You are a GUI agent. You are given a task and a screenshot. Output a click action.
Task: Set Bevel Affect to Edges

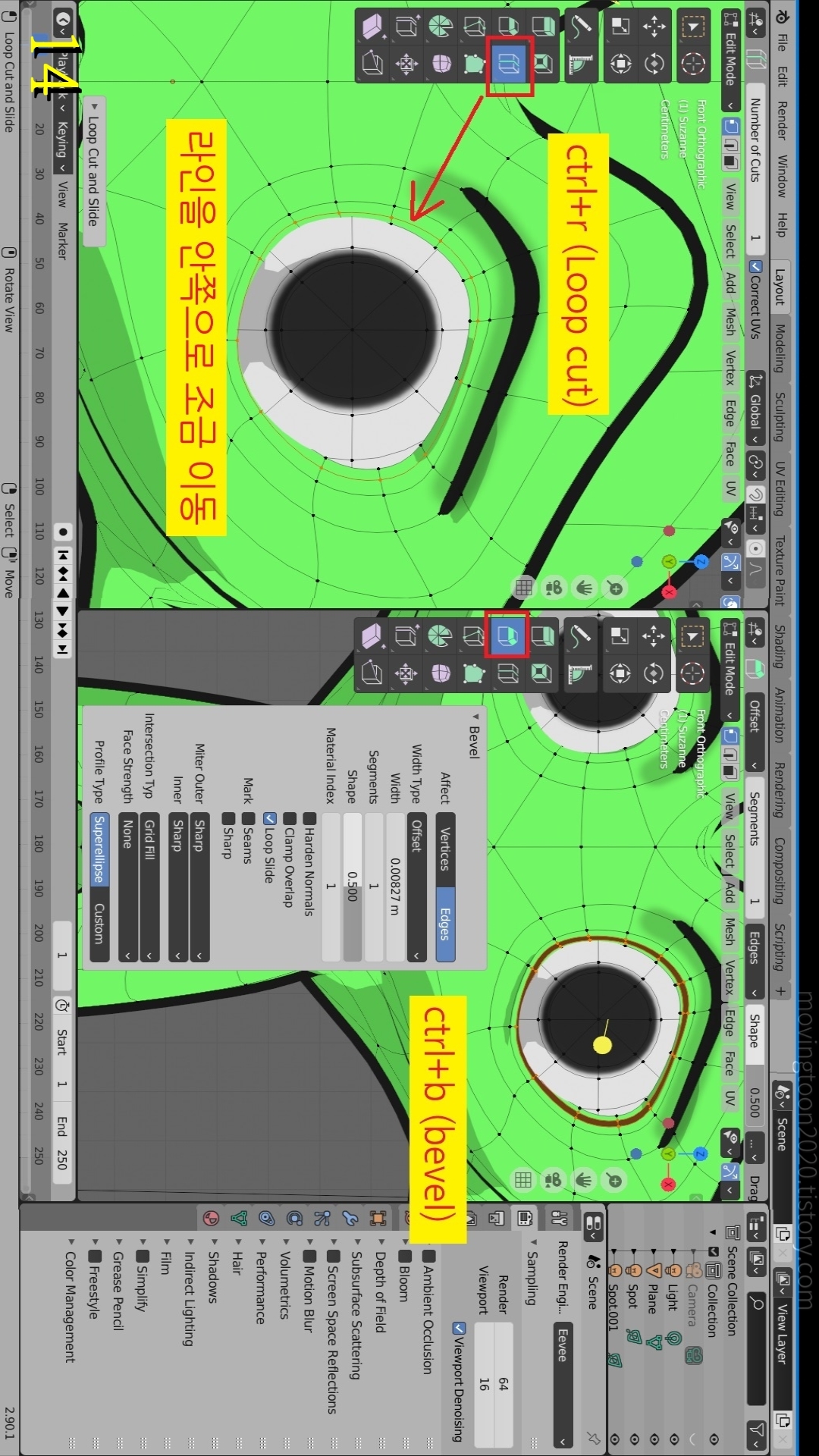pos(445,924)
